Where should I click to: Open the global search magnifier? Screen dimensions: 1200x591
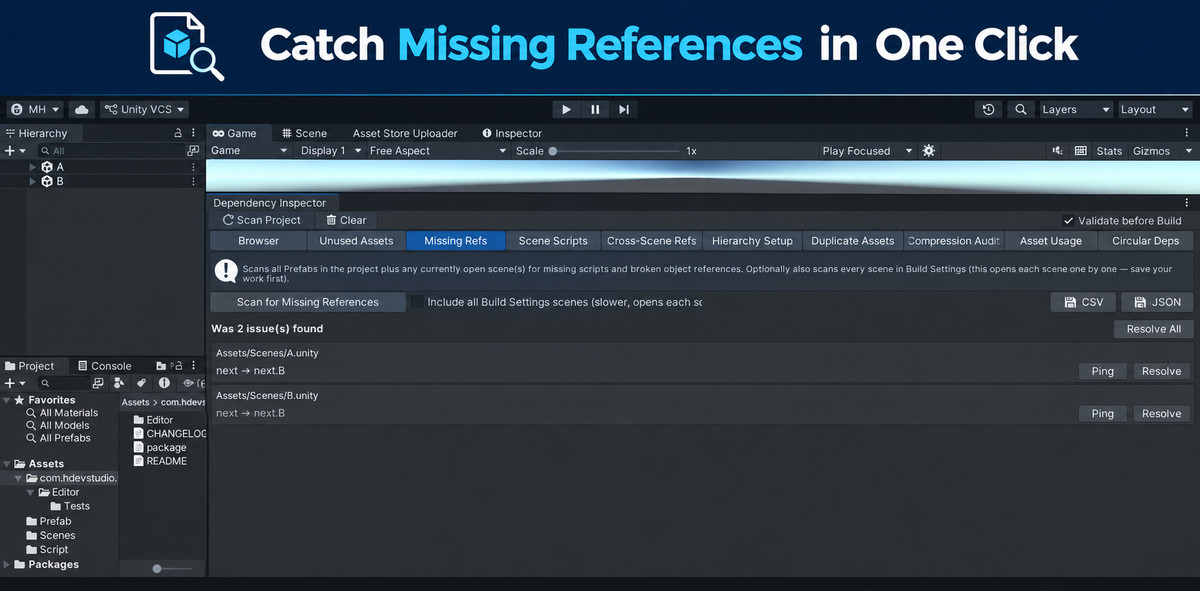coord(1020,109)
